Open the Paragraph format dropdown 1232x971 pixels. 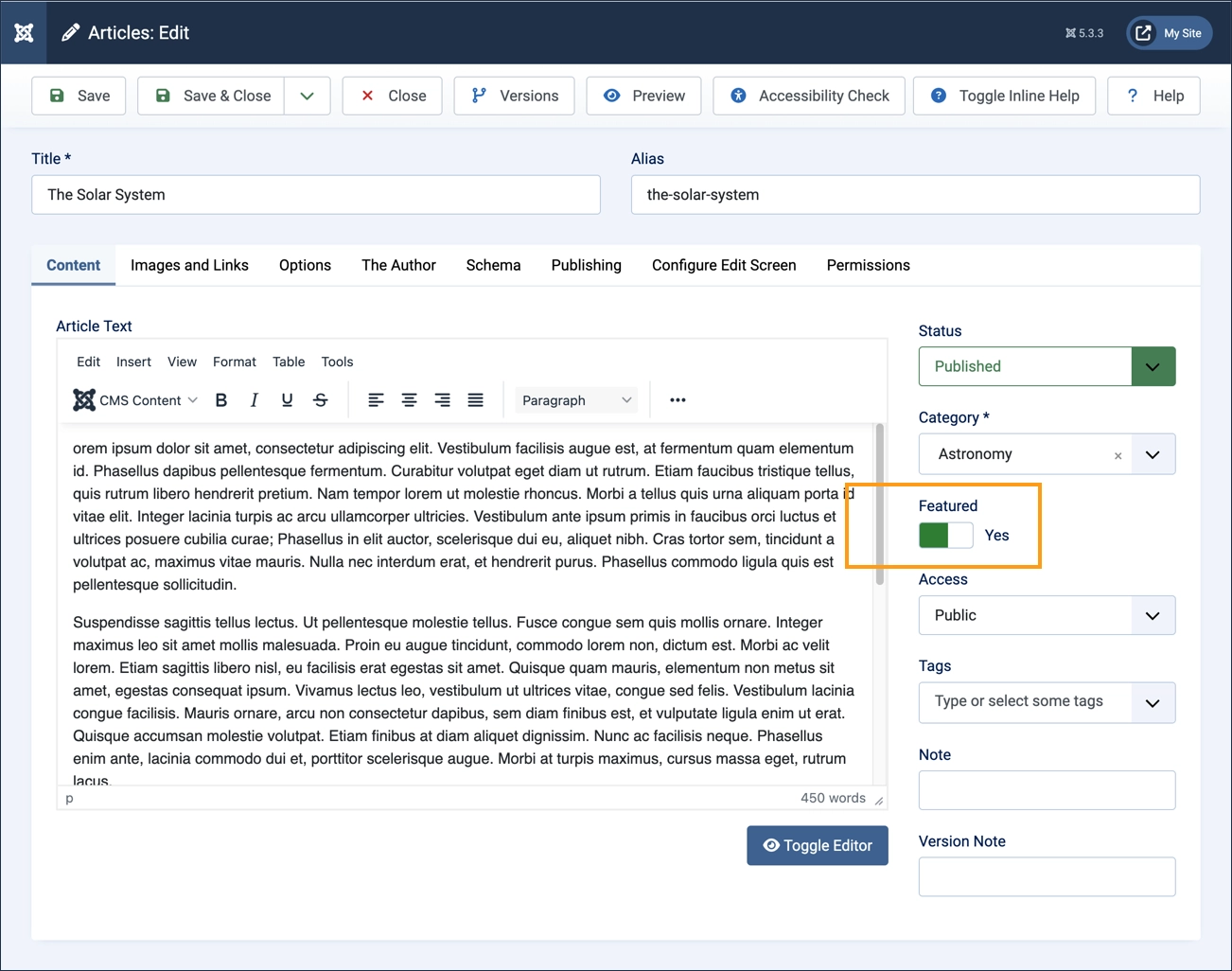[575, 400]
